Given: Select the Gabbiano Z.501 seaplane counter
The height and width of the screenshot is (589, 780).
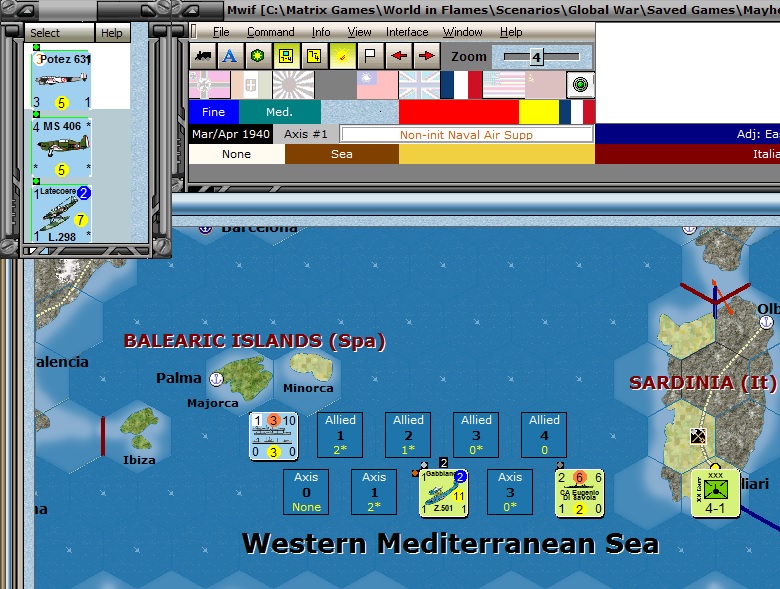Looking at the screenshot, I should (443, 493).
